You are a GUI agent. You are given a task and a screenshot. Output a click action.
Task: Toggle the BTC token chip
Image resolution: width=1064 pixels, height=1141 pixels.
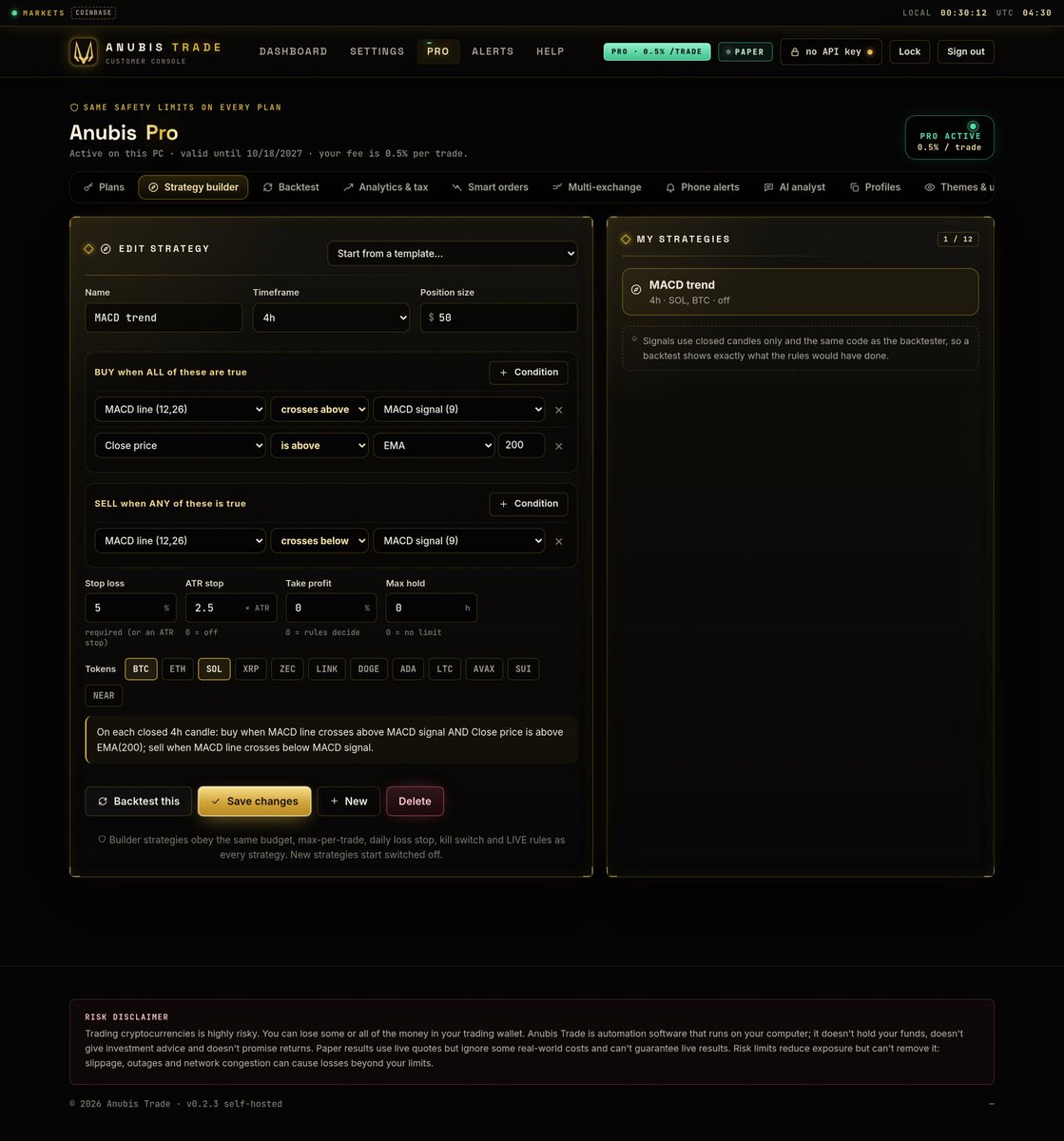[x=141, y=669]
